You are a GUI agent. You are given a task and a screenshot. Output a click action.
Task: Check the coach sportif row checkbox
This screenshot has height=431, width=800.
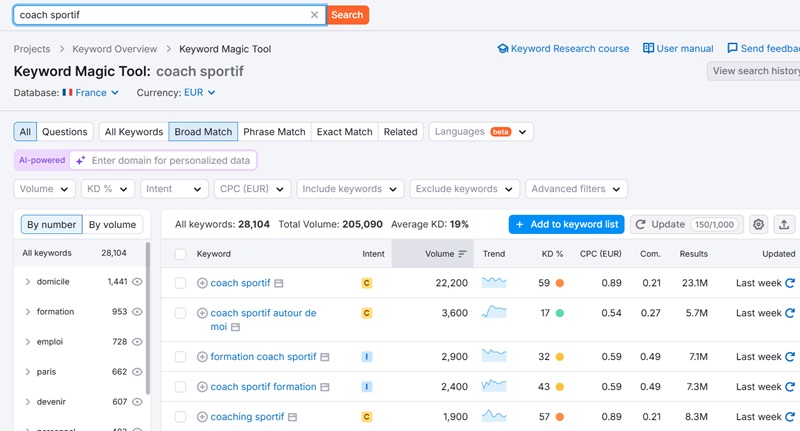pyautogui.click(x=181, y=283)
